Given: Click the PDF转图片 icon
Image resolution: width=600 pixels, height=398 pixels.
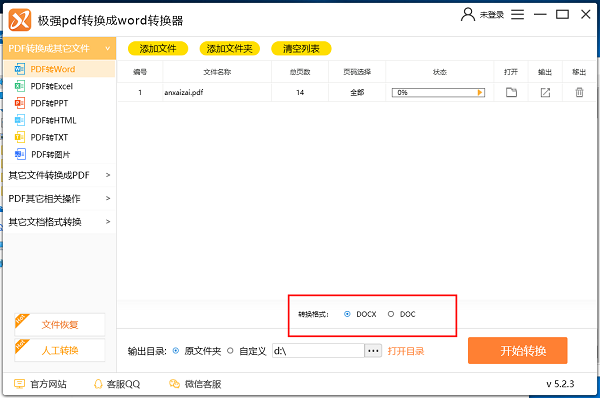Looking at the screenshot, I should pos(20,154).
